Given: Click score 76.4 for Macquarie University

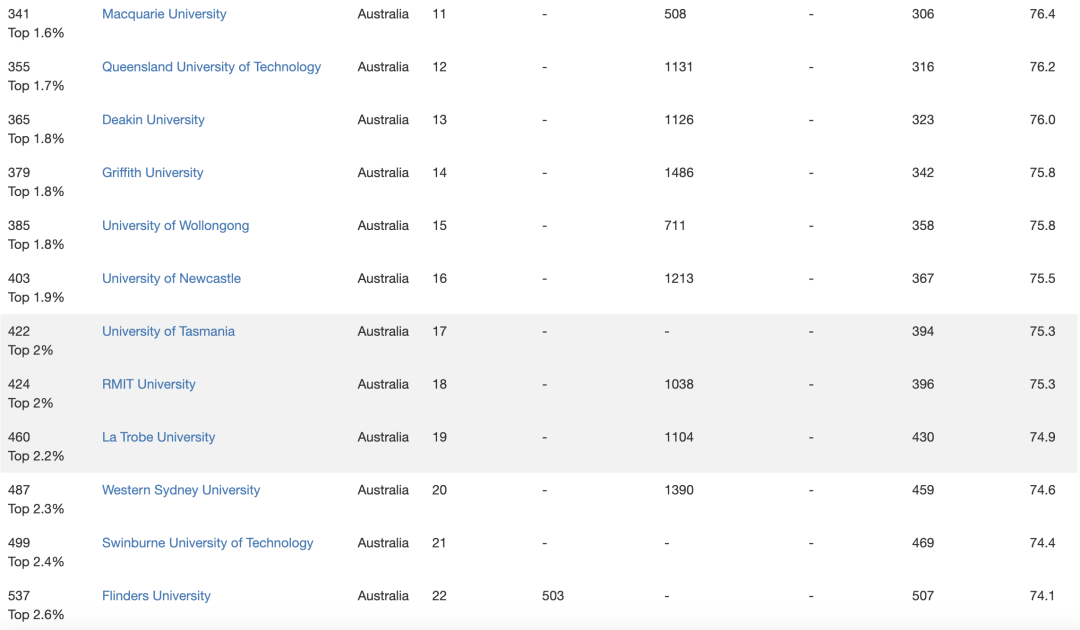Looking at the screenshot, I should click(1042, 14).
